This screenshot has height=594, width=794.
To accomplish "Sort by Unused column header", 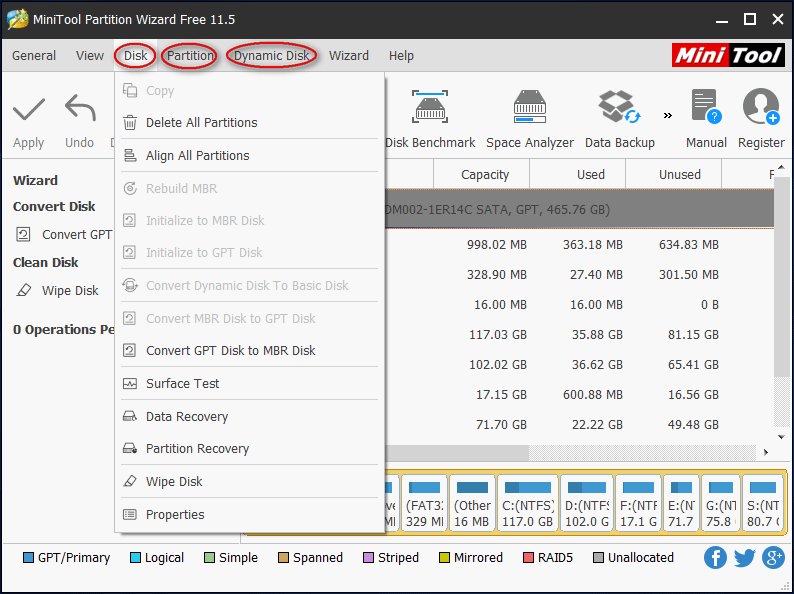I will 673,175.
